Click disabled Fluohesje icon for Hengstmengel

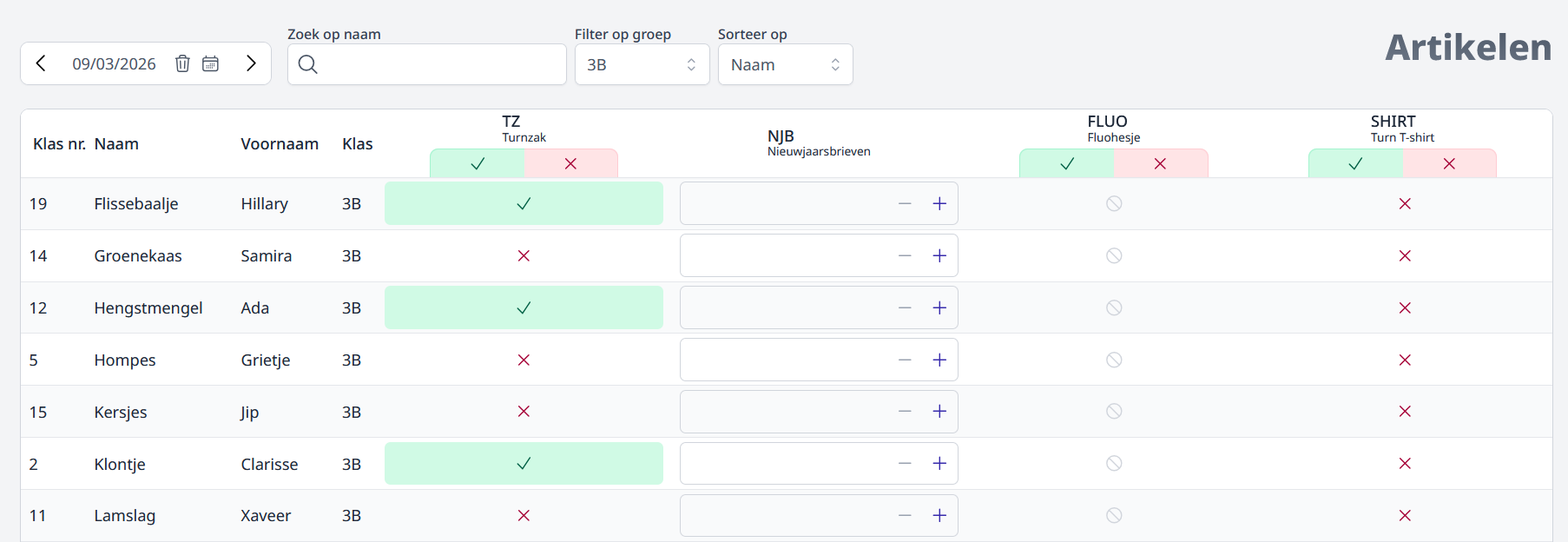pos(1114,307)
